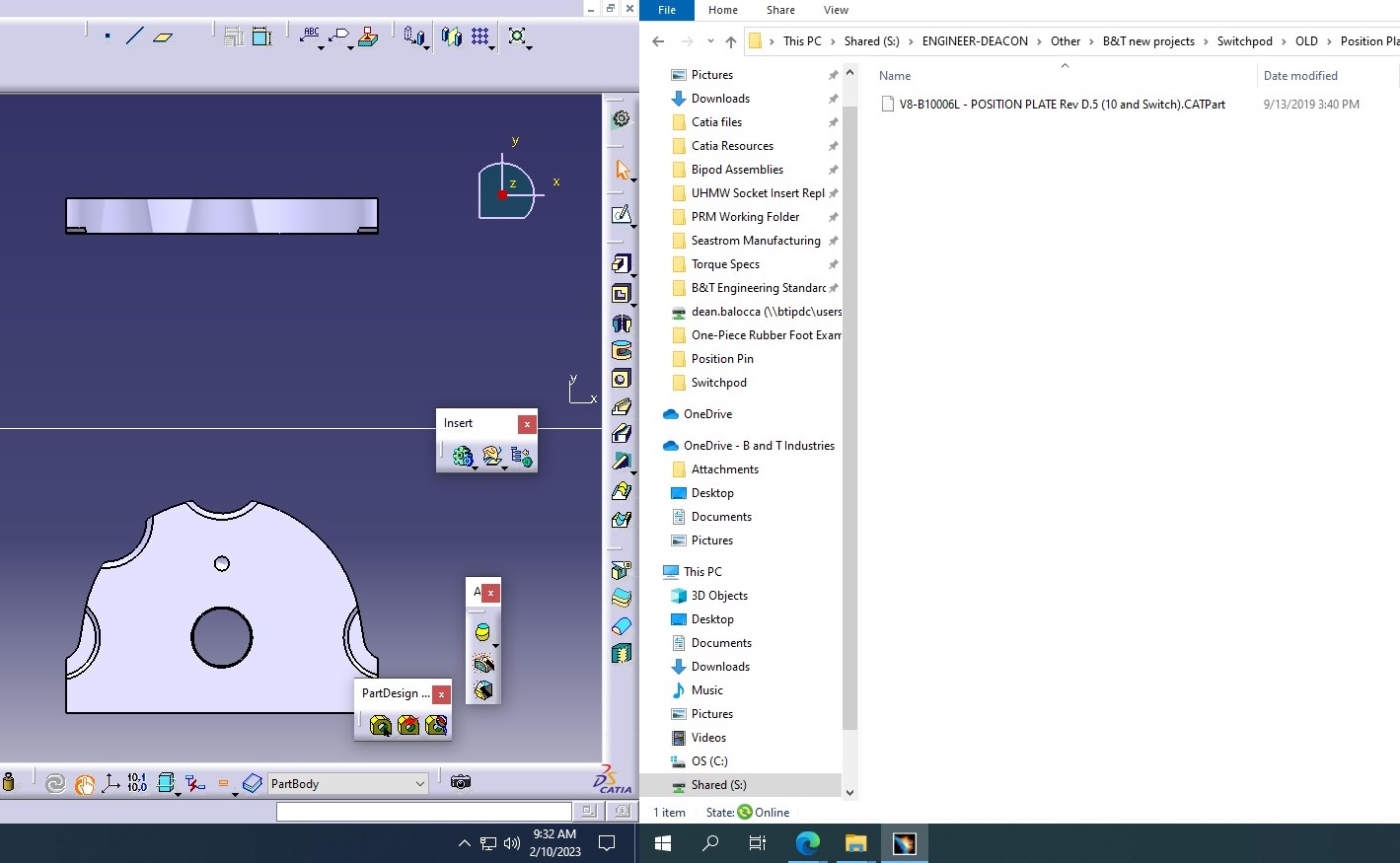Click the Fit/Scaling icon in top toolbar
The height and width of the screenshot is (863, 1400).
pyautogui.click(x=518, y=36)
